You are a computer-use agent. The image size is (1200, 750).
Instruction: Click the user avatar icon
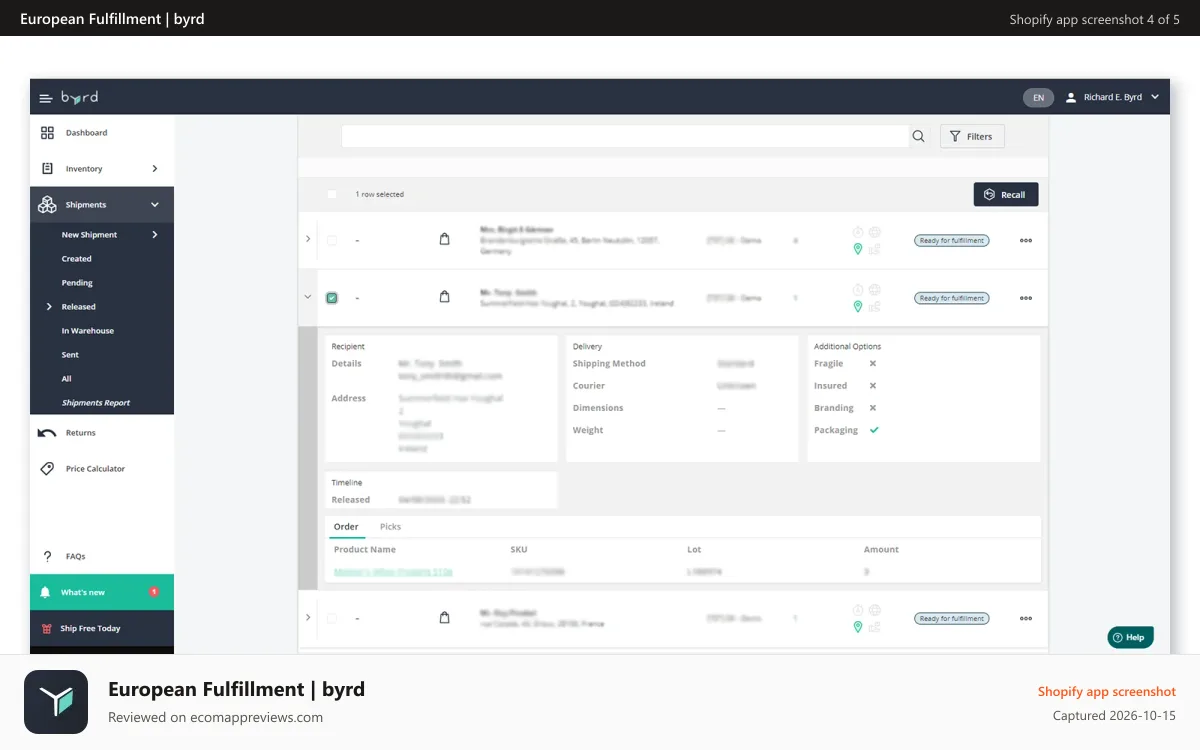[1071, 98]
